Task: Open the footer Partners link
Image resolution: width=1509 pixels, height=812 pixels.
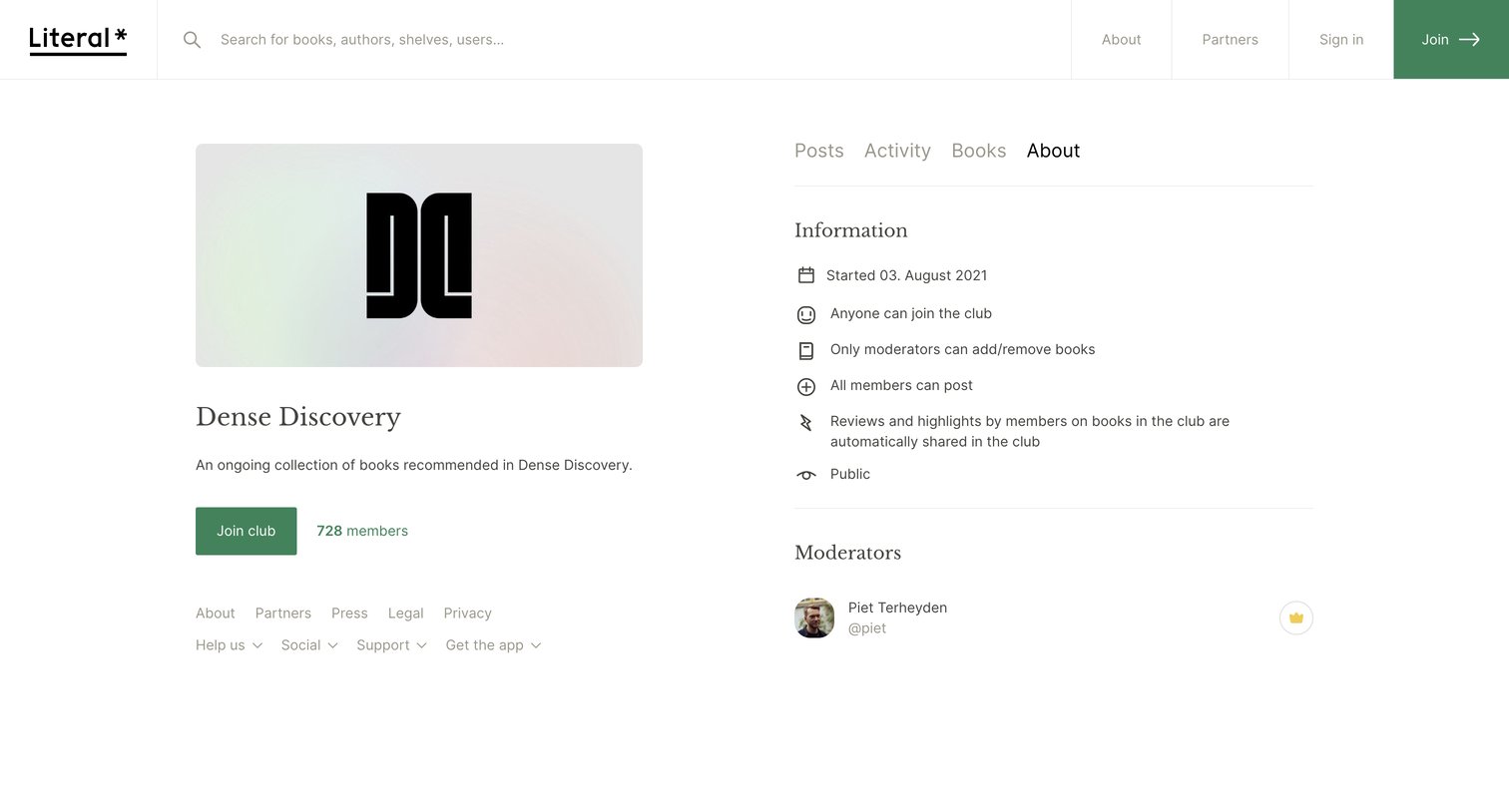Action: pos(283,613)
